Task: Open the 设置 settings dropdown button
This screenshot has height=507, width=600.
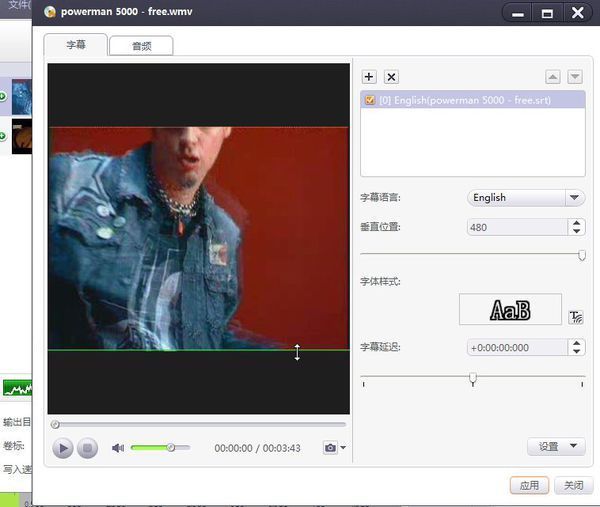Action: coord(556,447)
